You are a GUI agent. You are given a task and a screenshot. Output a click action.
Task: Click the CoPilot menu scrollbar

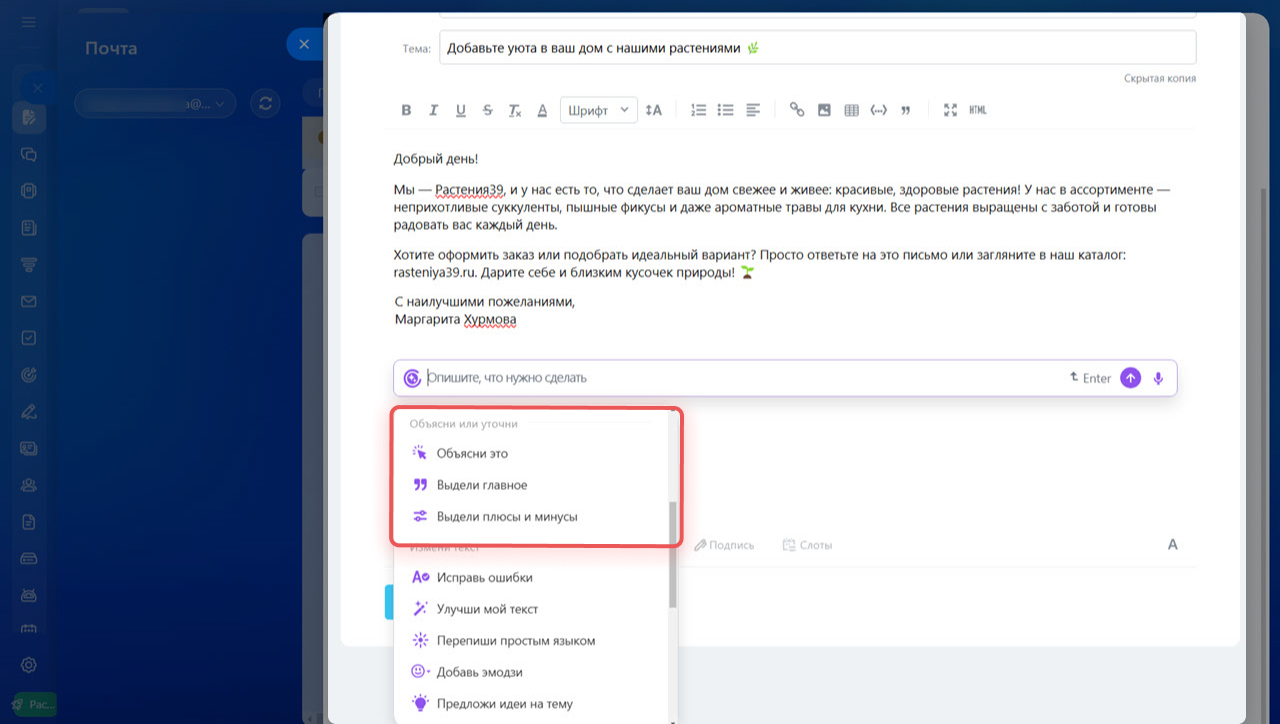pos(673,555)
